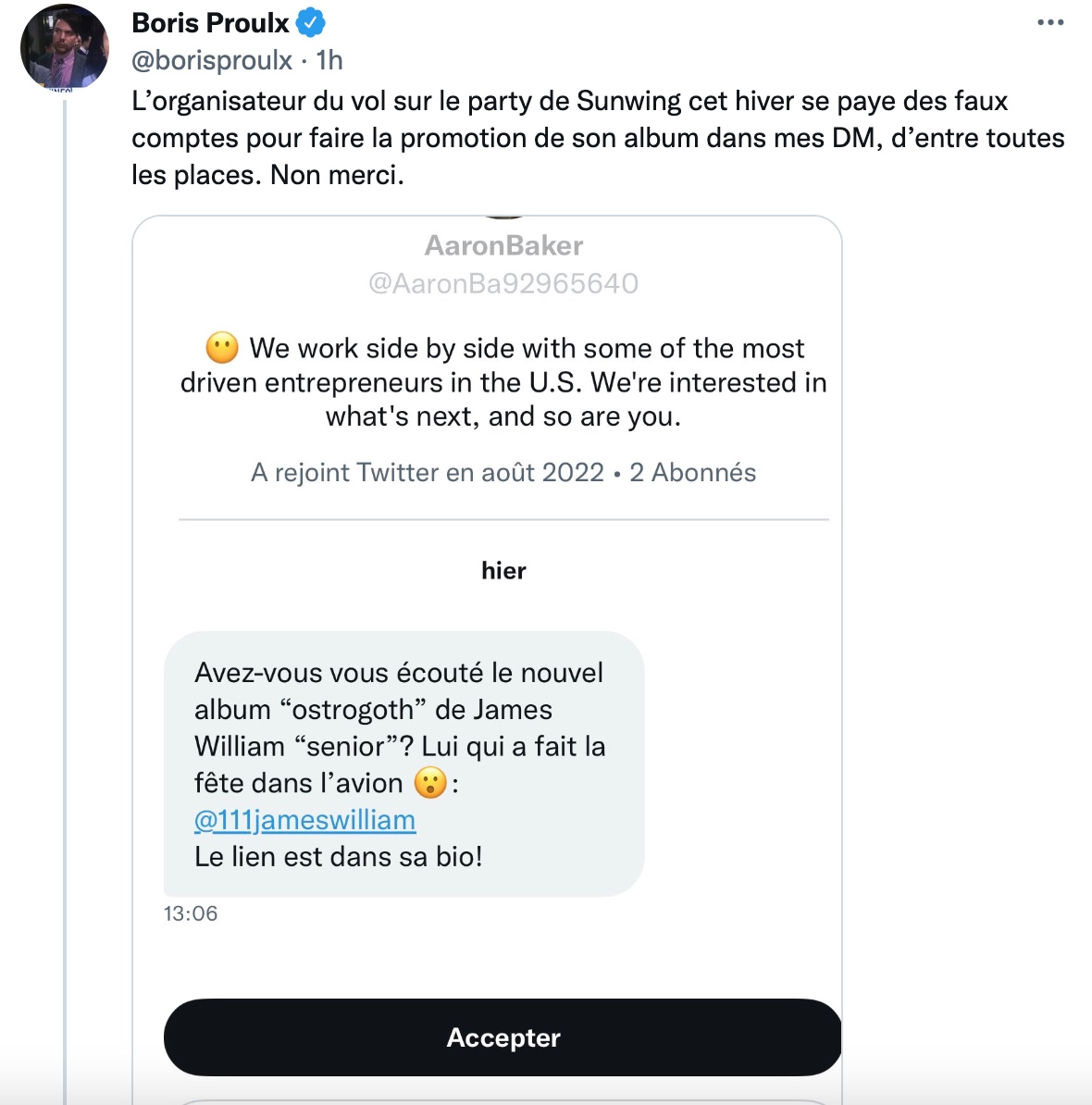Click the @AaronBa92965640 handle
Screen dimensions: 1092x1105
coord(503,283)
